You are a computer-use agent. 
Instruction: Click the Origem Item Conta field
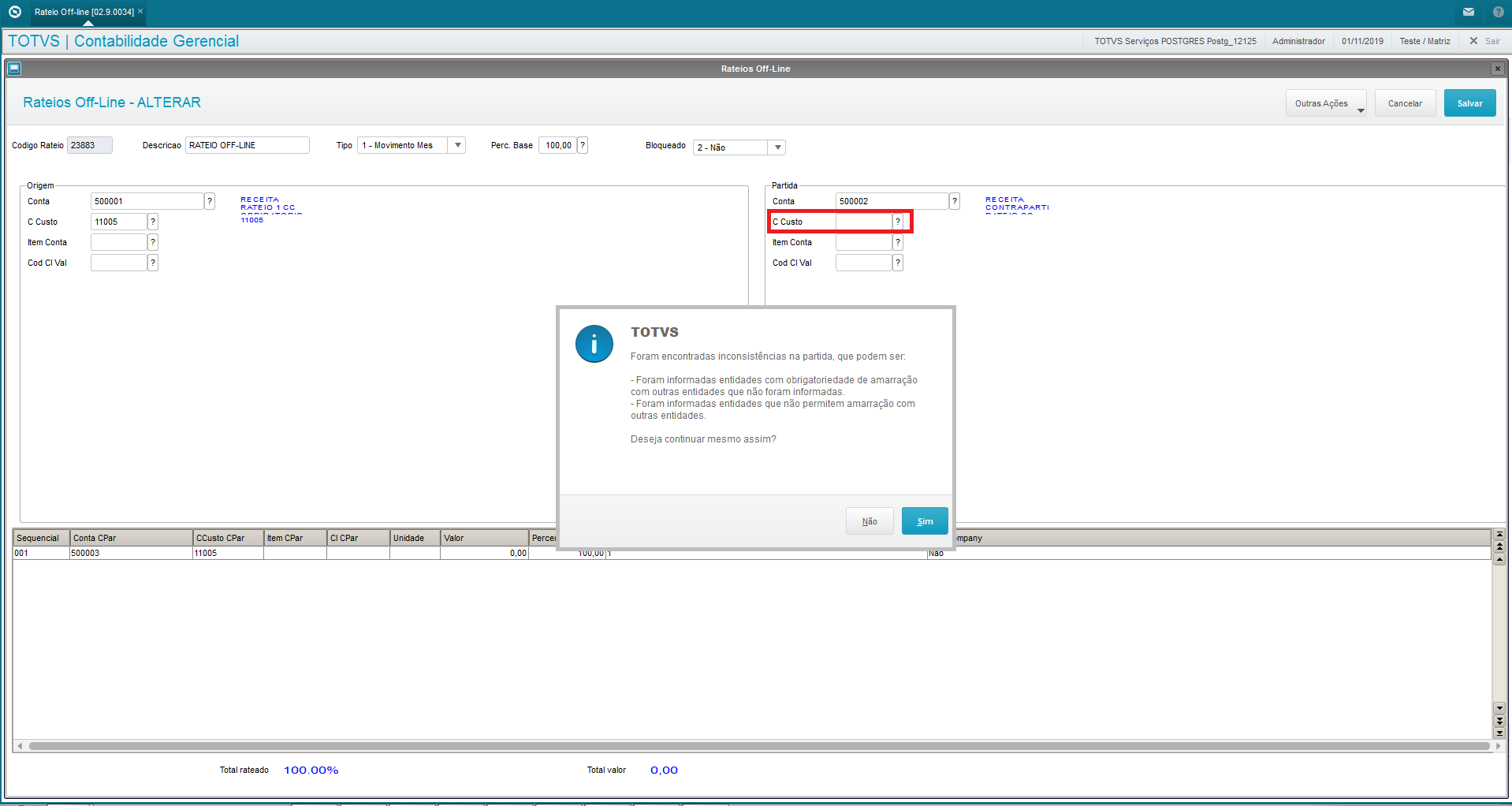[x=119, y=242]
